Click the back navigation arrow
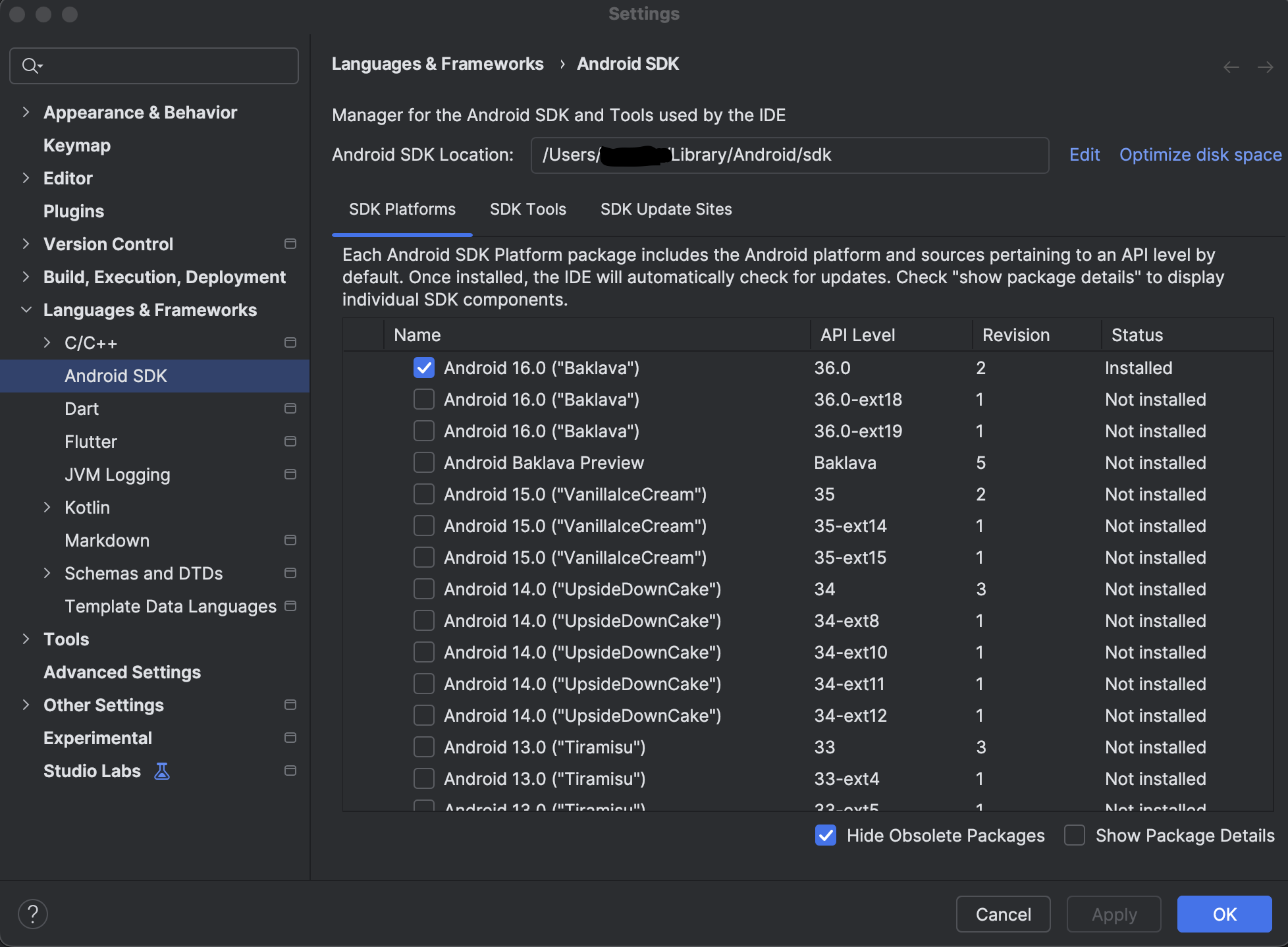 (1230, 67)
